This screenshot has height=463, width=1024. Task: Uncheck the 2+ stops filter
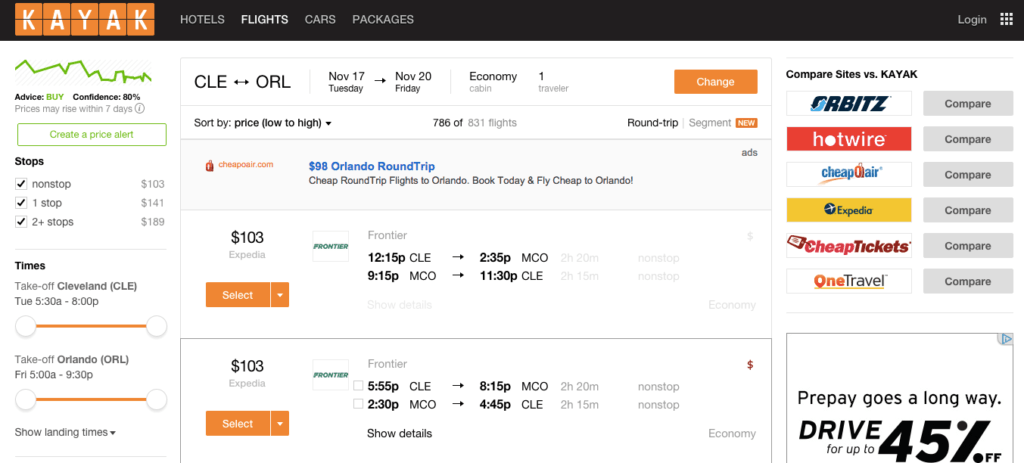coord(22,222)
